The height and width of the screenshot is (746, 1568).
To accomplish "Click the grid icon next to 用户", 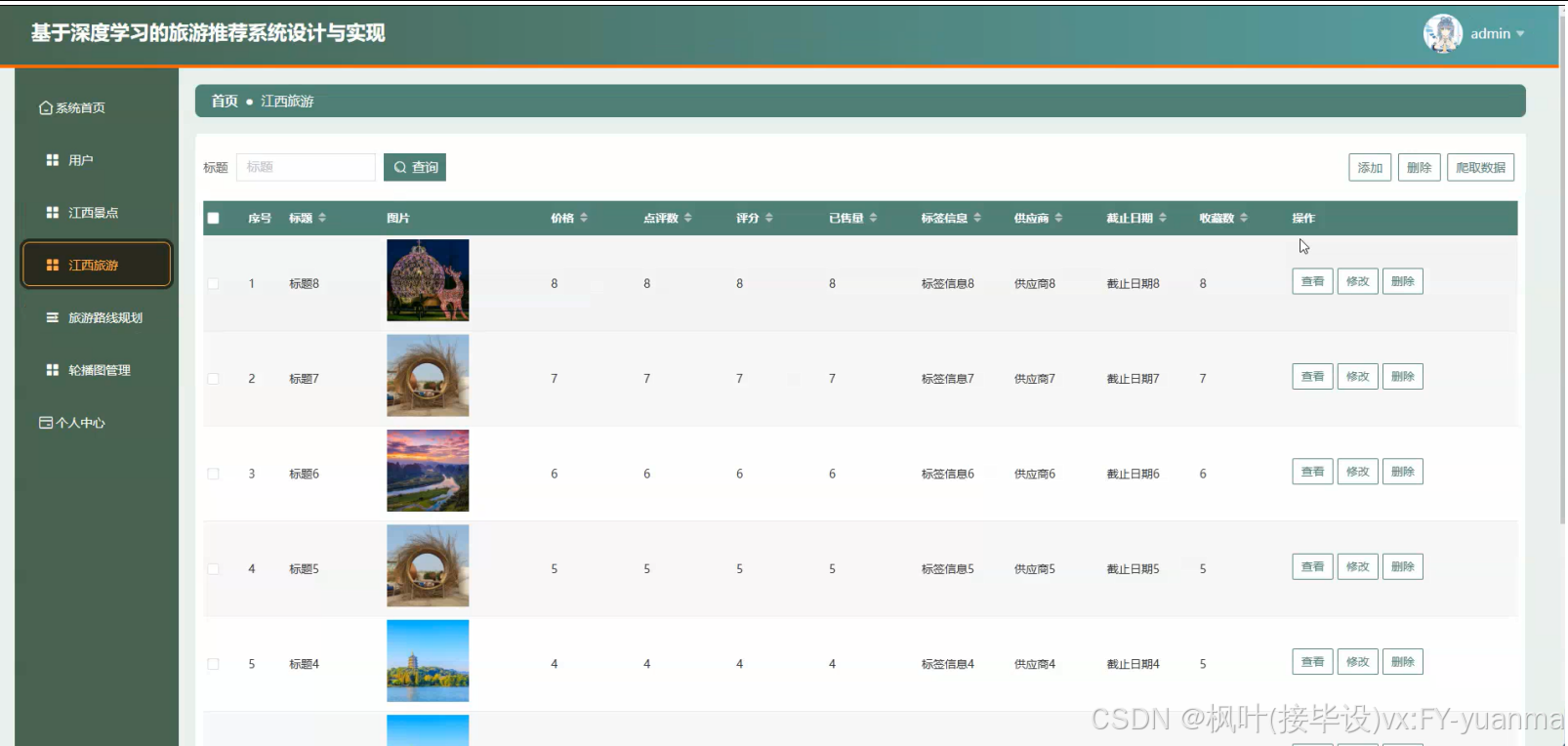I will (x=53, y=160).
